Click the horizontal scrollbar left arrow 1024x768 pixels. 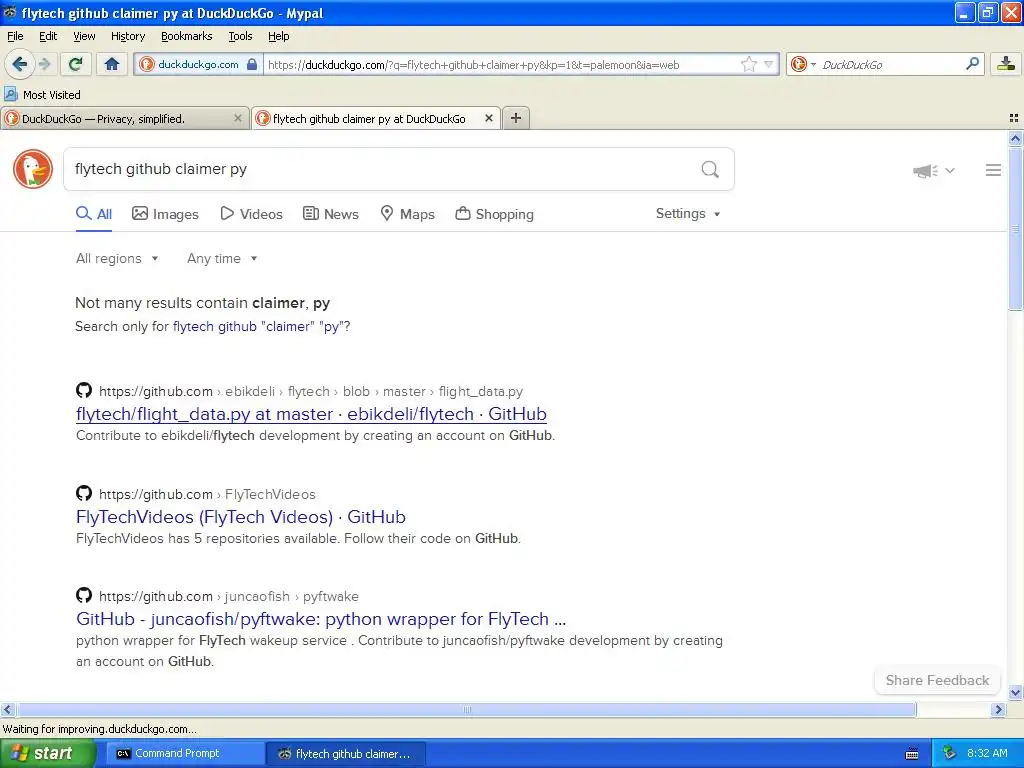pyautogui.click(x=7, y=709)
